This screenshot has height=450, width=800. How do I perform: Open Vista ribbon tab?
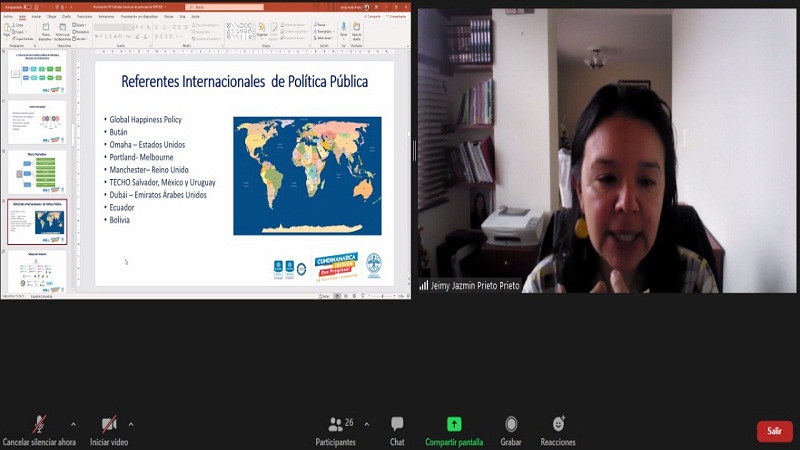click(182, 16)
